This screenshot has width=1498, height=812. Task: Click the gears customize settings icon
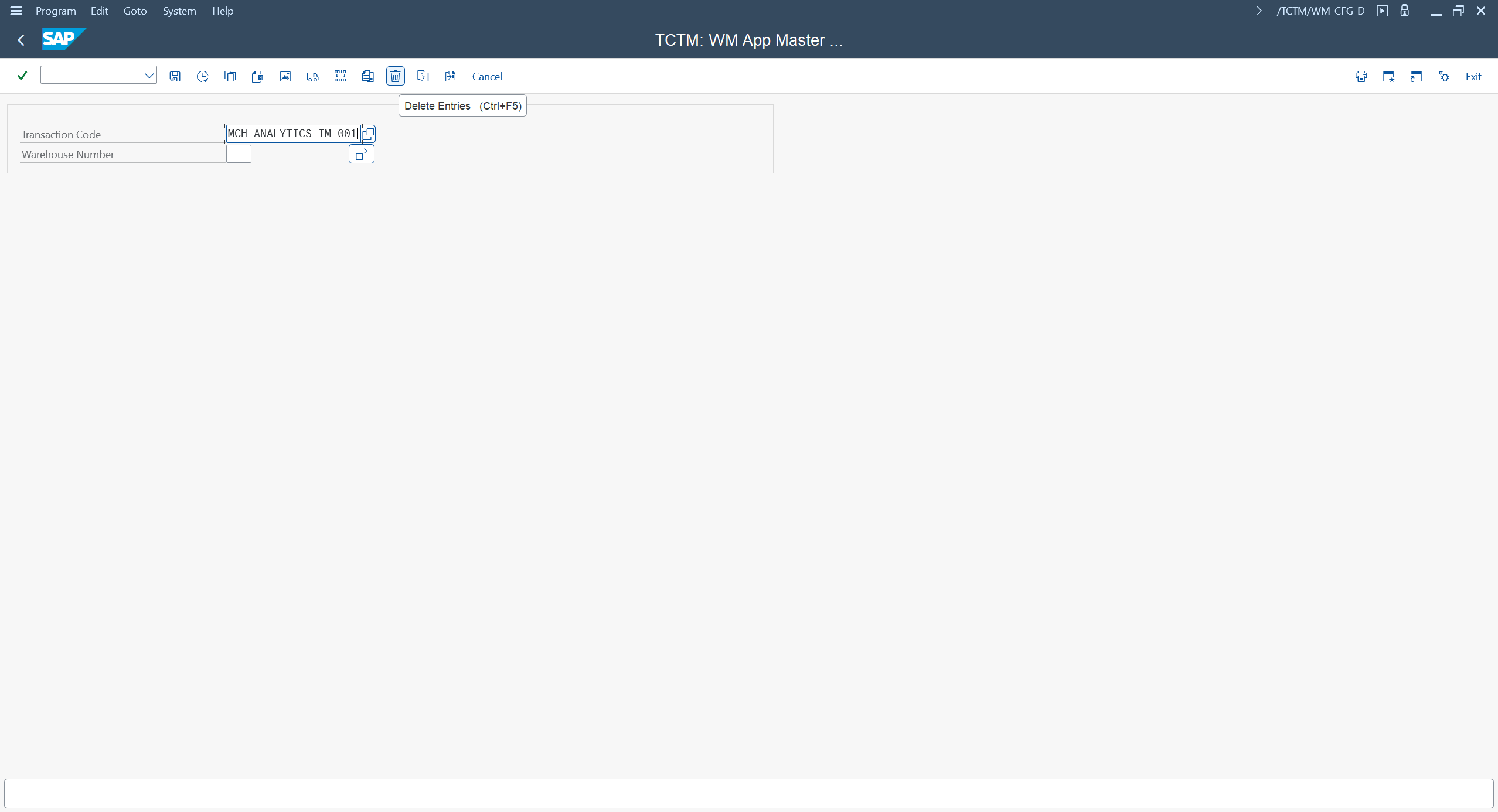1443,76
